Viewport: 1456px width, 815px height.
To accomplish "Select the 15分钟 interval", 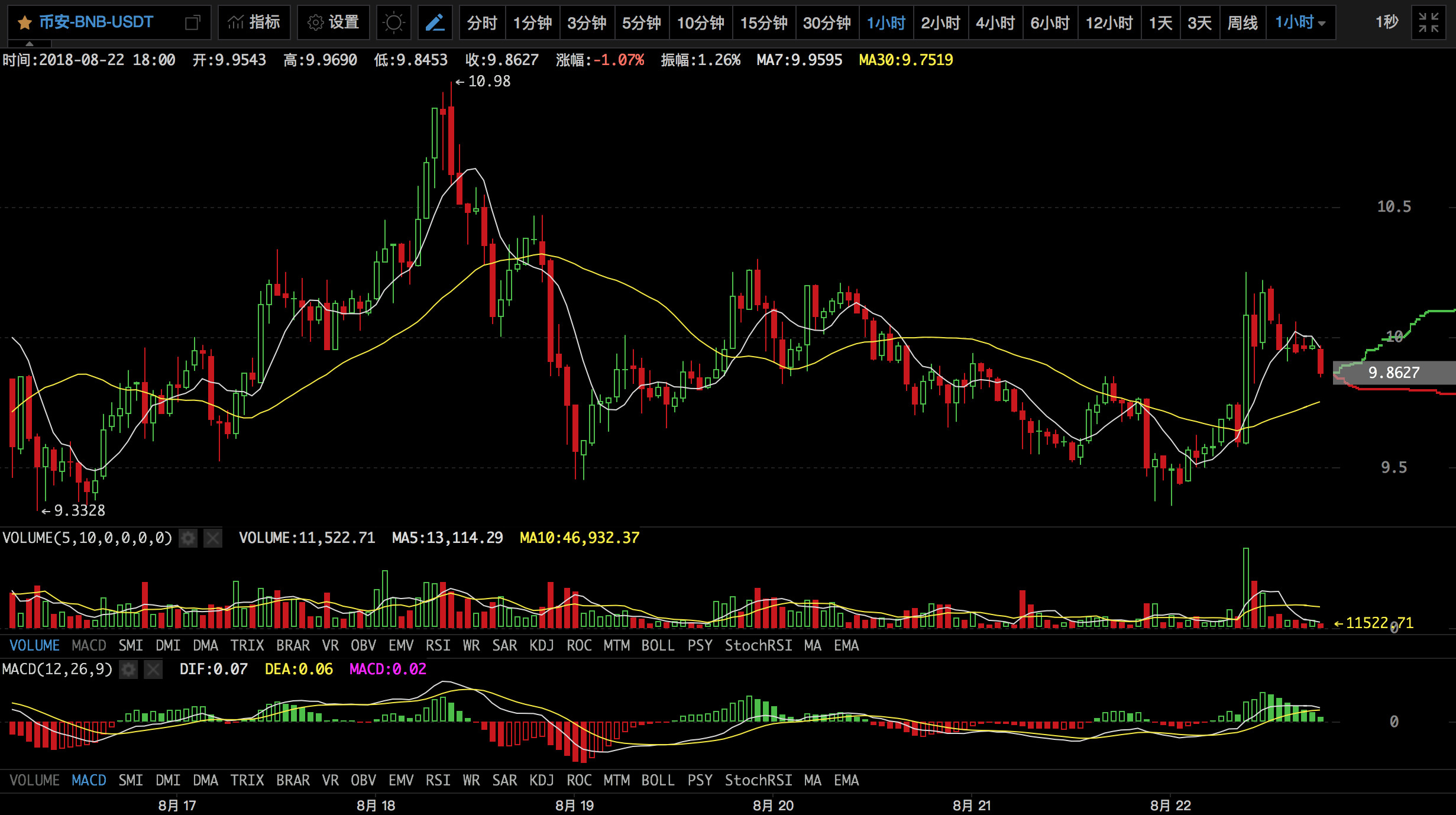I will pyautogui.click(x=764, y=23).
